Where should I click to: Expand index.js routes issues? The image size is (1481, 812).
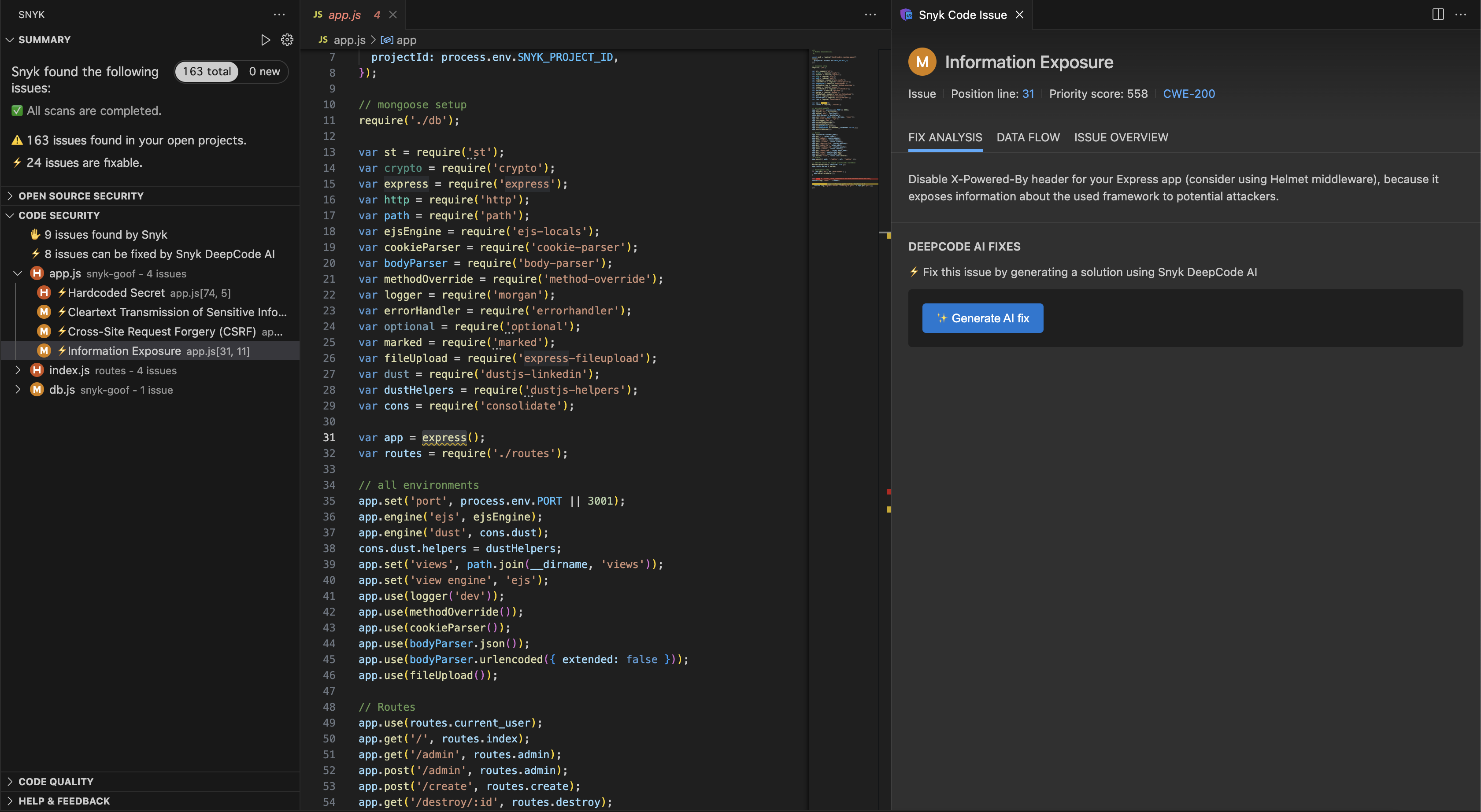pos(18,371)
